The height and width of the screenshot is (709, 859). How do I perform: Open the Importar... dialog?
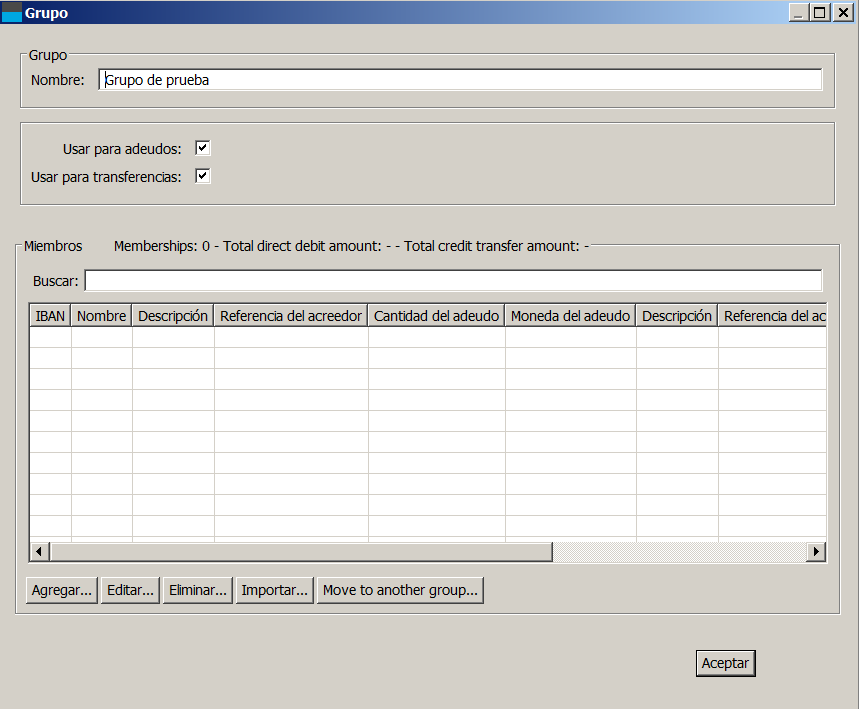click(274, 590)
